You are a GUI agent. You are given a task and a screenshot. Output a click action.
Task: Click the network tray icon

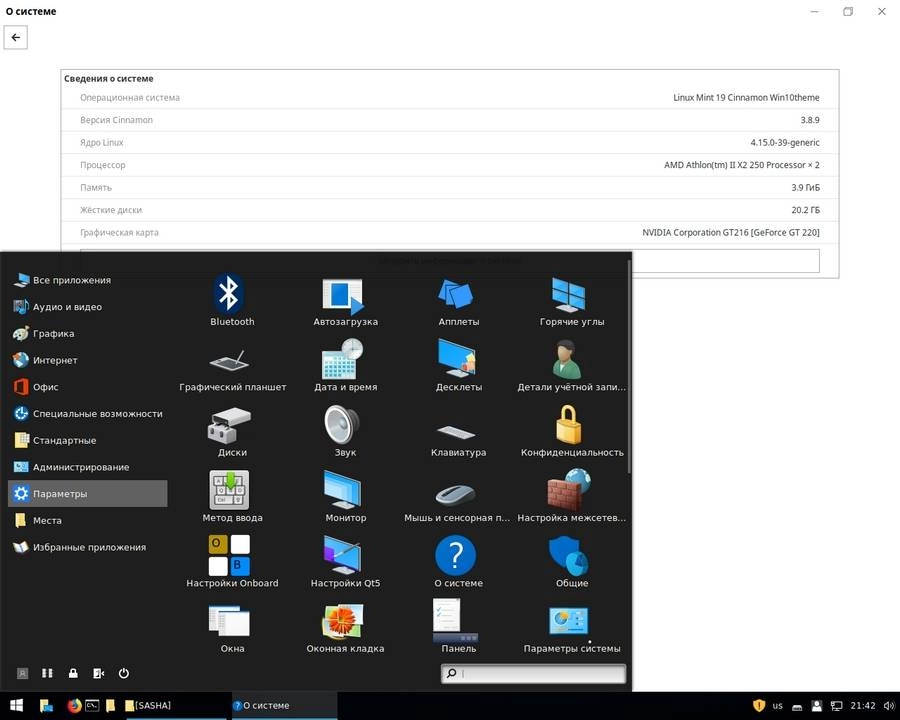click(x=837, y=706)
